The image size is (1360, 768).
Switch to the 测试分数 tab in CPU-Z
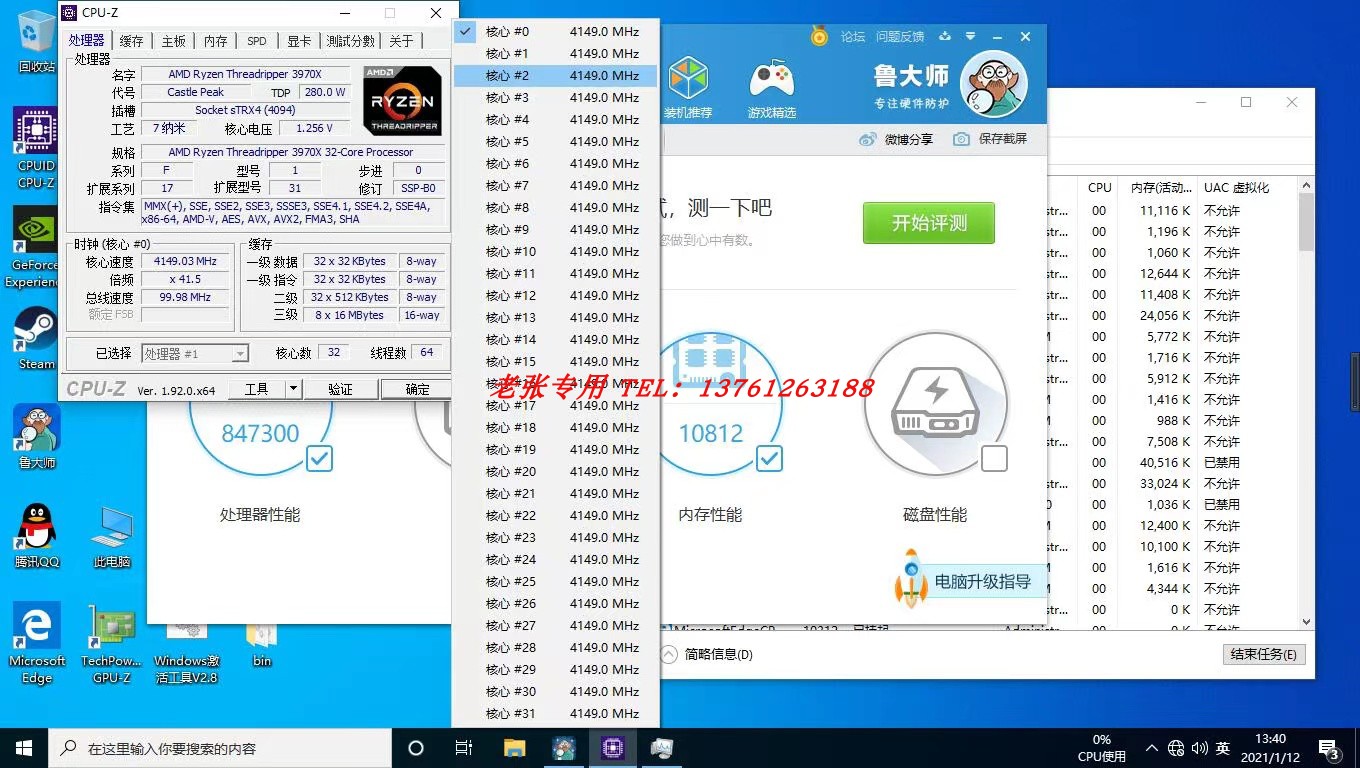350,41
